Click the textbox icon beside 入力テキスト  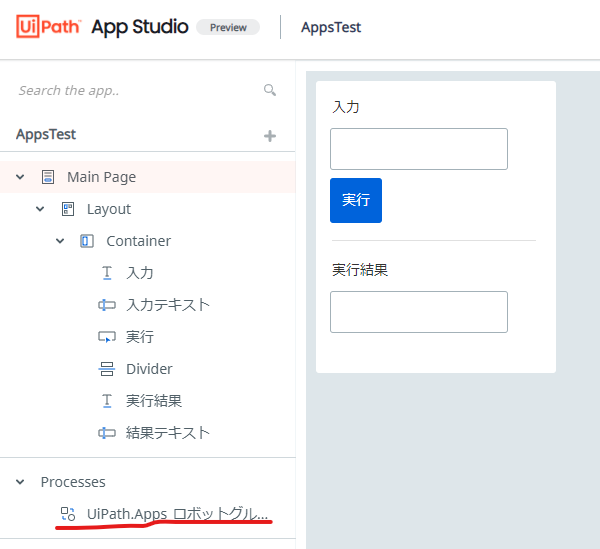(107, 305)
